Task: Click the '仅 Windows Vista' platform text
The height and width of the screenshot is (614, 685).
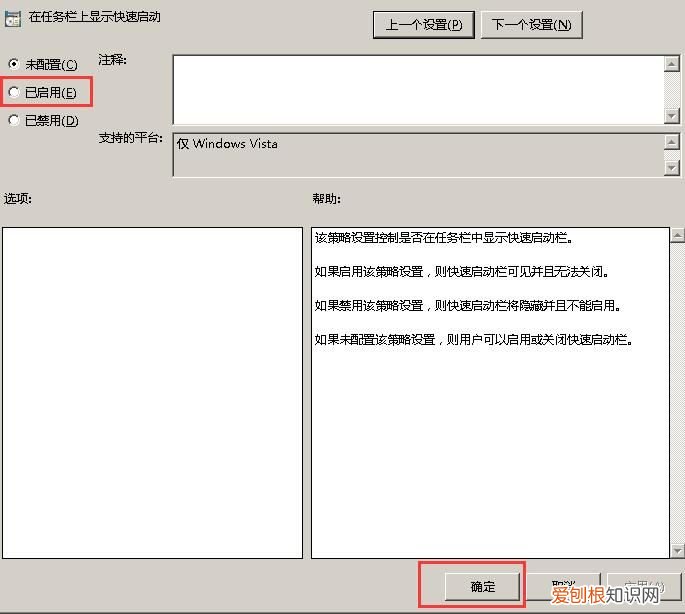Action: [x=227, y=143]
